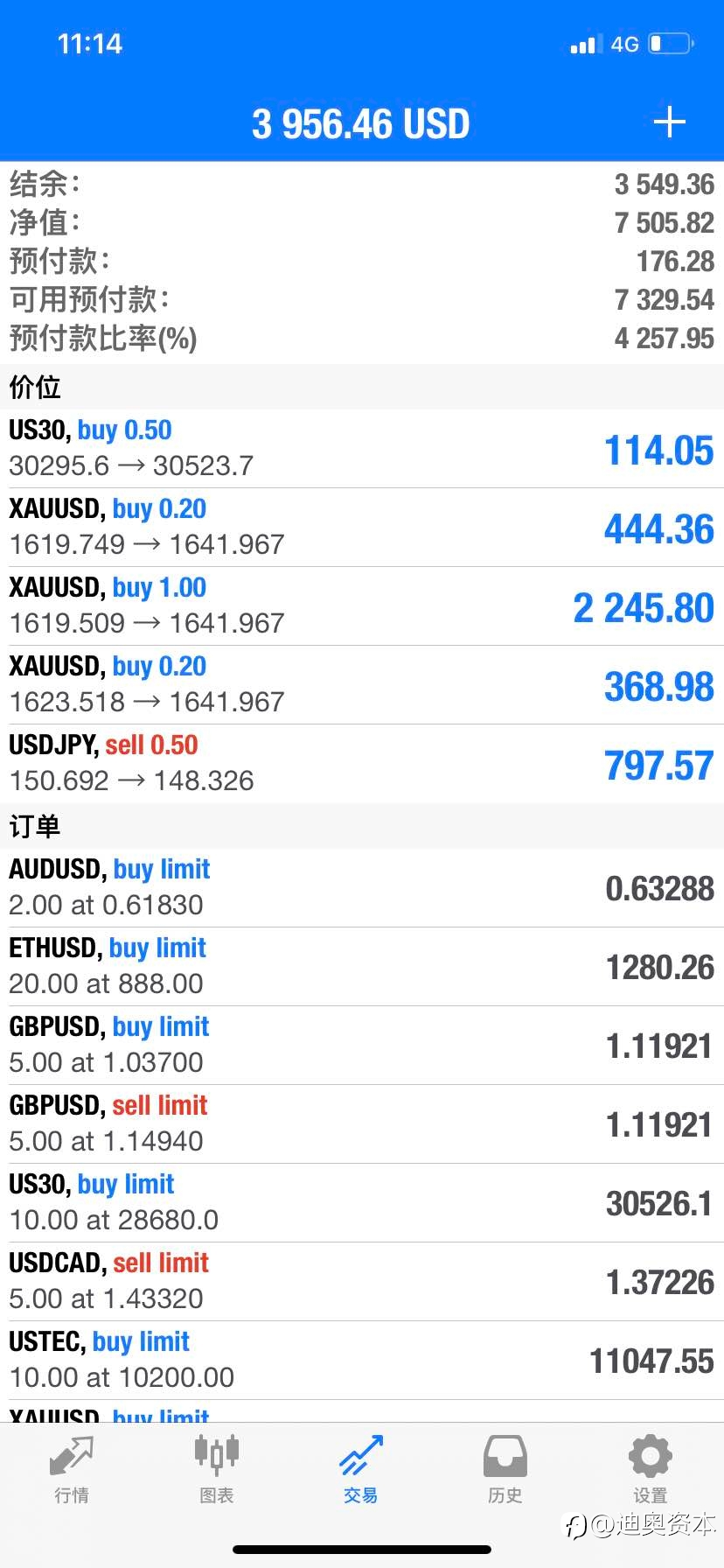Select the US30 buy 0.50 position

tap(362, 449)
